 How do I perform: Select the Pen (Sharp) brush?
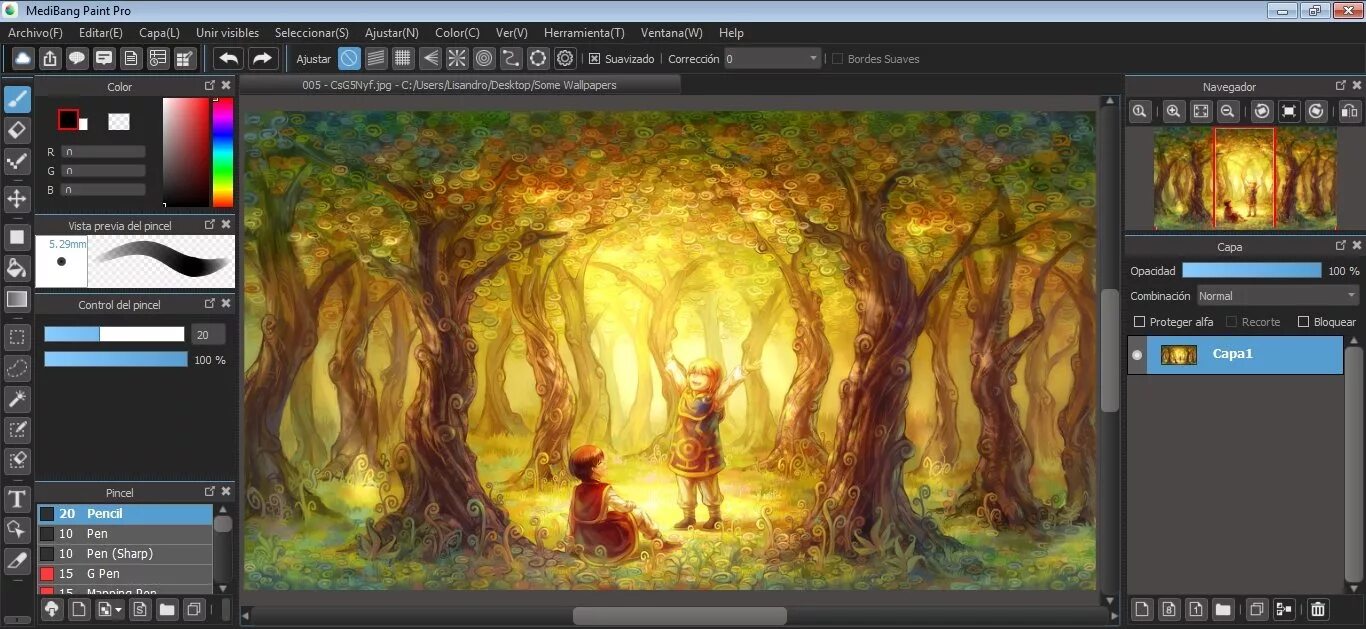coord(125,553)
